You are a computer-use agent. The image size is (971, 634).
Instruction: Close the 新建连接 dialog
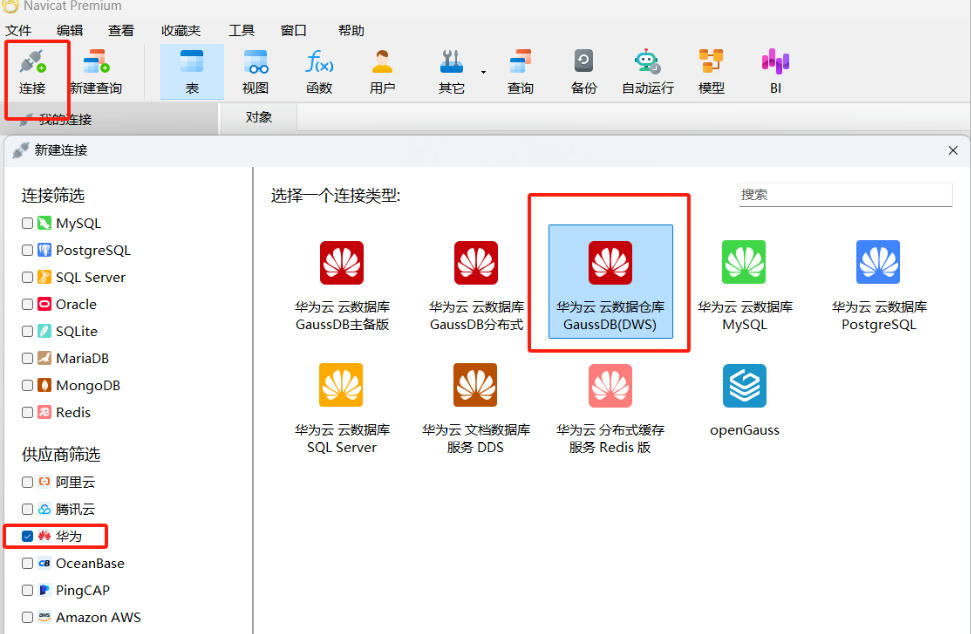[x=953, y=150]
